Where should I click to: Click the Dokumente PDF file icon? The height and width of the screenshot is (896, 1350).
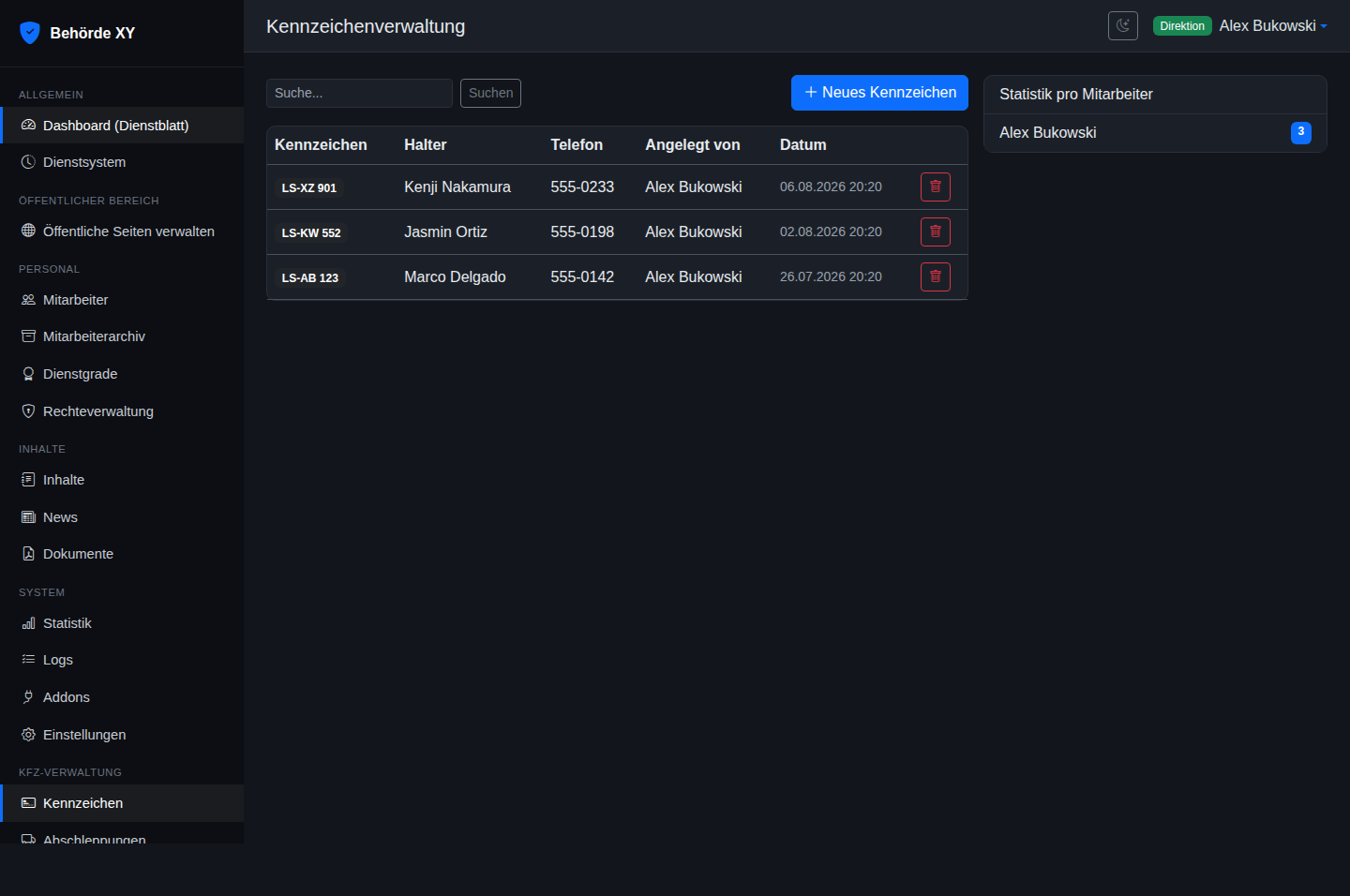(28, 554)
